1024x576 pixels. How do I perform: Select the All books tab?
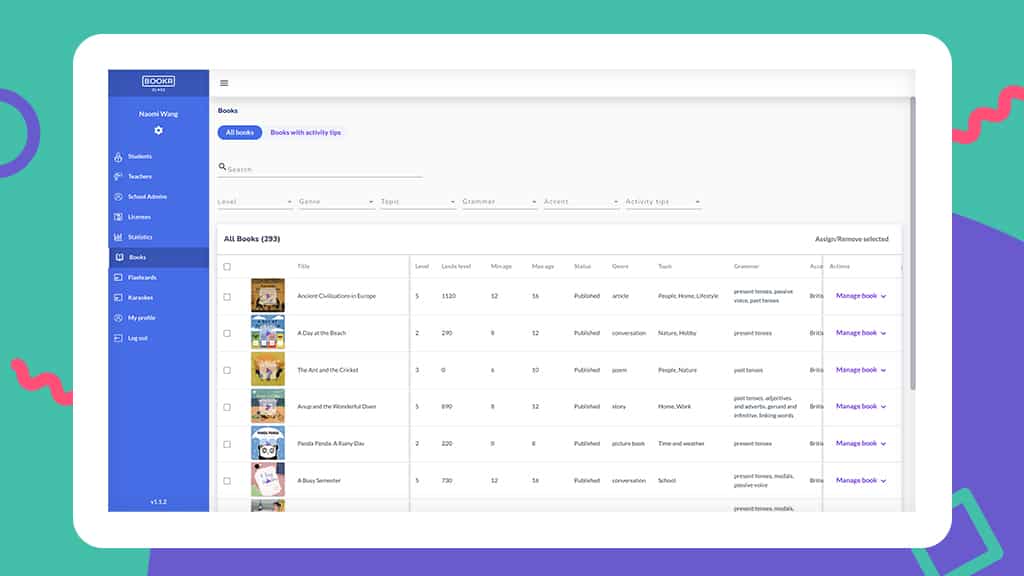coord(240,133)
